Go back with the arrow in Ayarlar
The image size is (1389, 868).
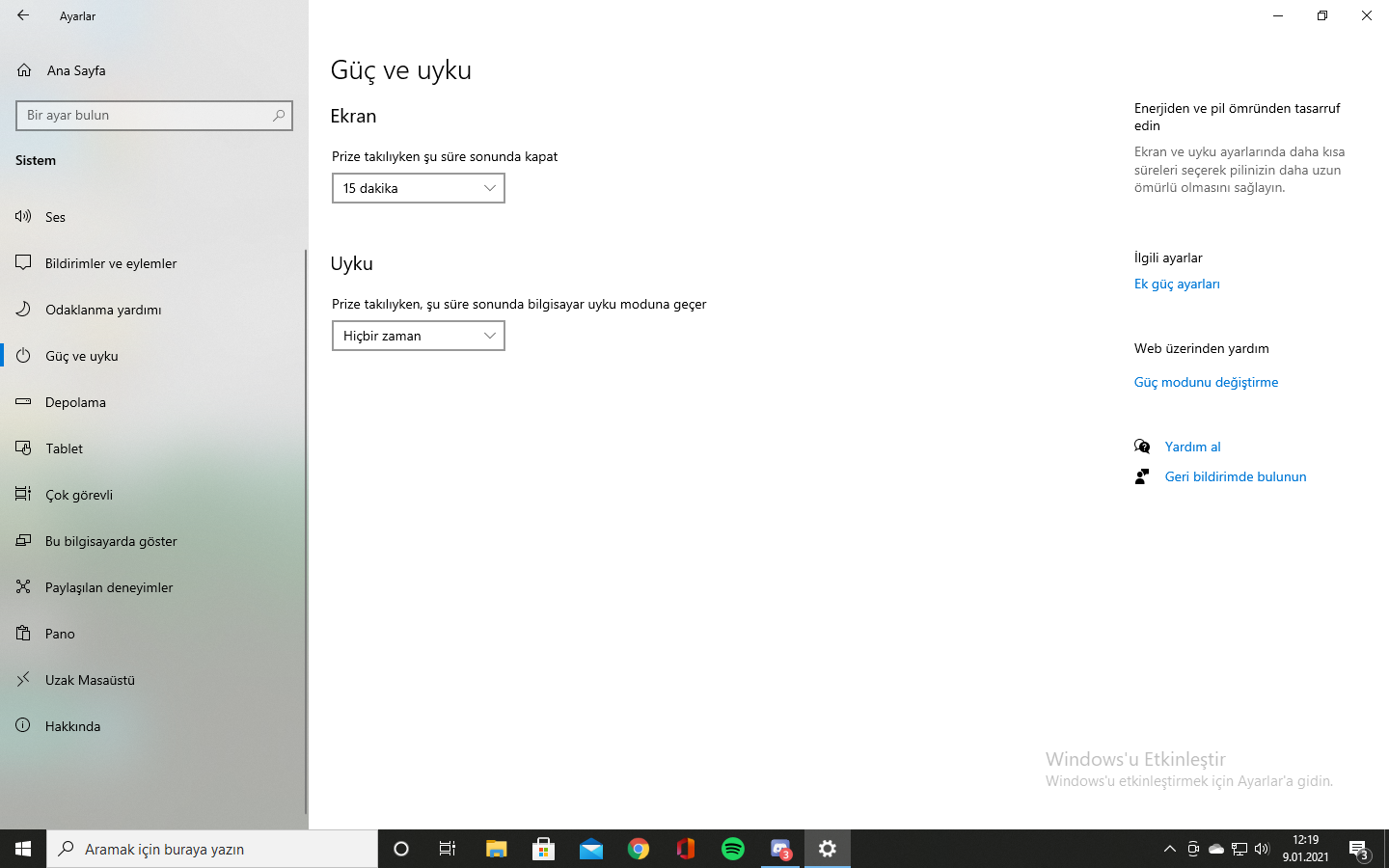(x=23, y=15)
